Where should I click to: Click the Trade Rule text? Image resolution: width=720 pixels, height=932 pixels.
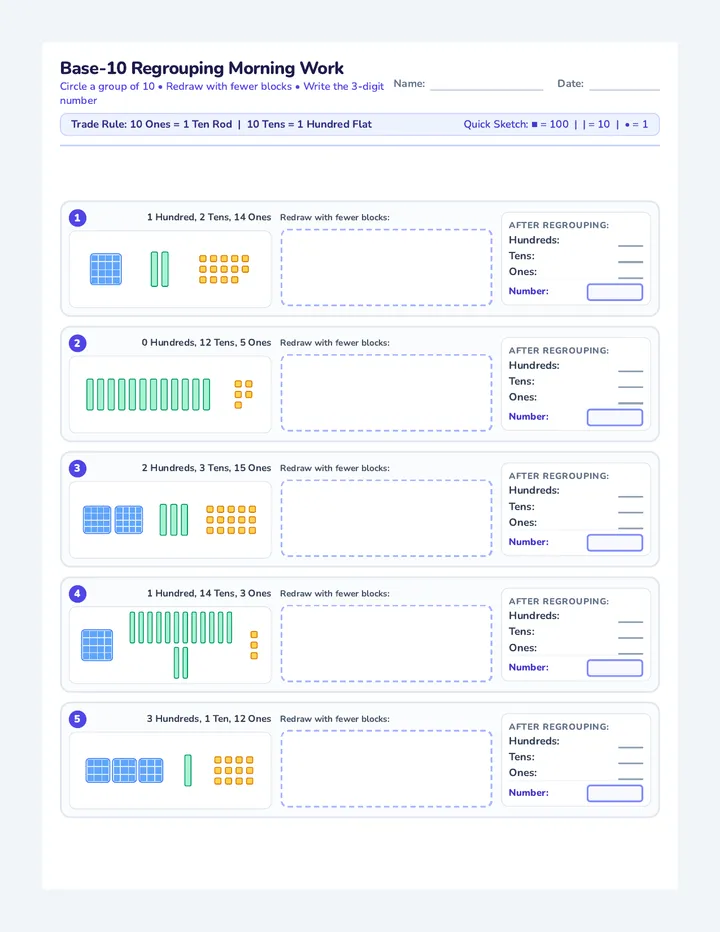pyautogui.click(x=221, y=124)
